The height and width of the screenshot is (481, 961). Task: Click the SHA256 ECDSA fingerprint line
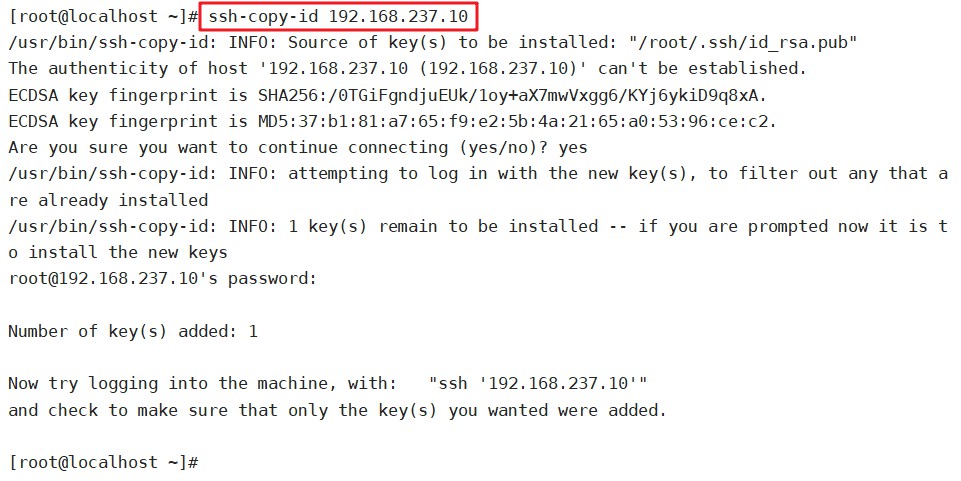tap(390, 95)
